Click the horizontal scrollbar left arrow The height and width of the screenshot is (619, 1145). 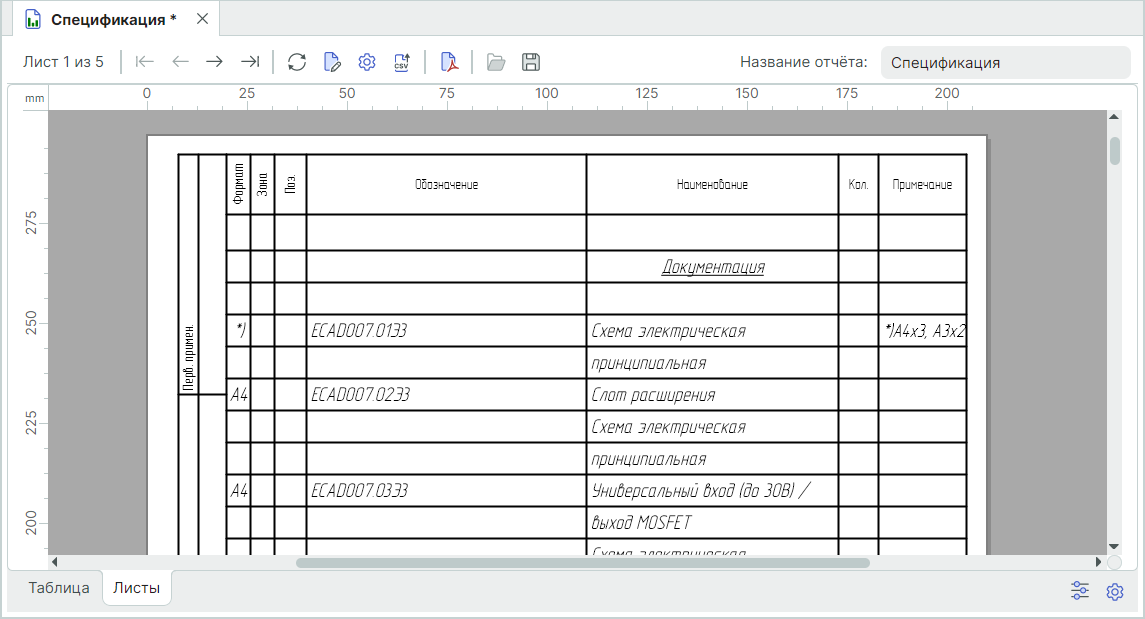[x=55, y=563]
